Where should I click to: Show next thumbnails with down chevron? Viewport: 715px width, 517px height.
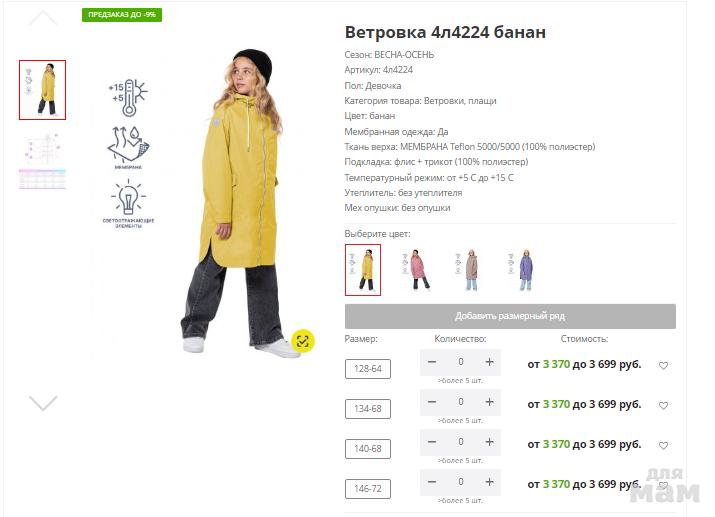click(x=43, y=403)
